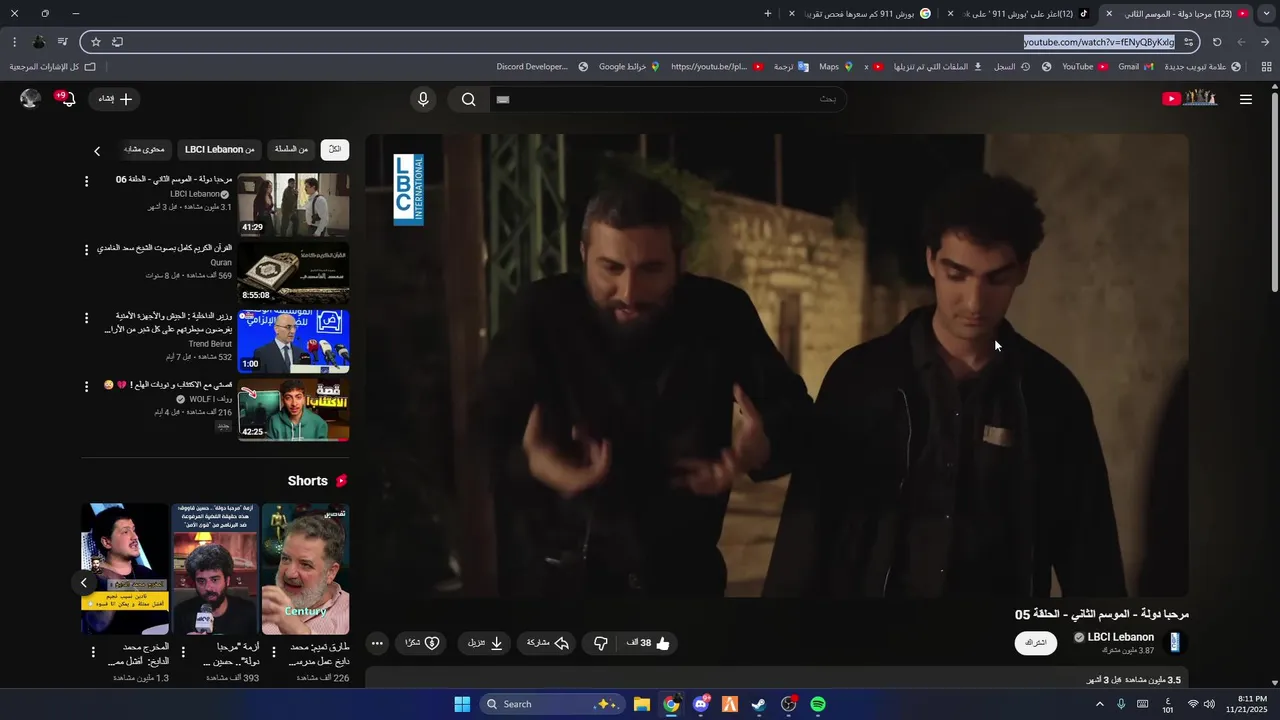Show more filter chips with arrow

point(97,151)
